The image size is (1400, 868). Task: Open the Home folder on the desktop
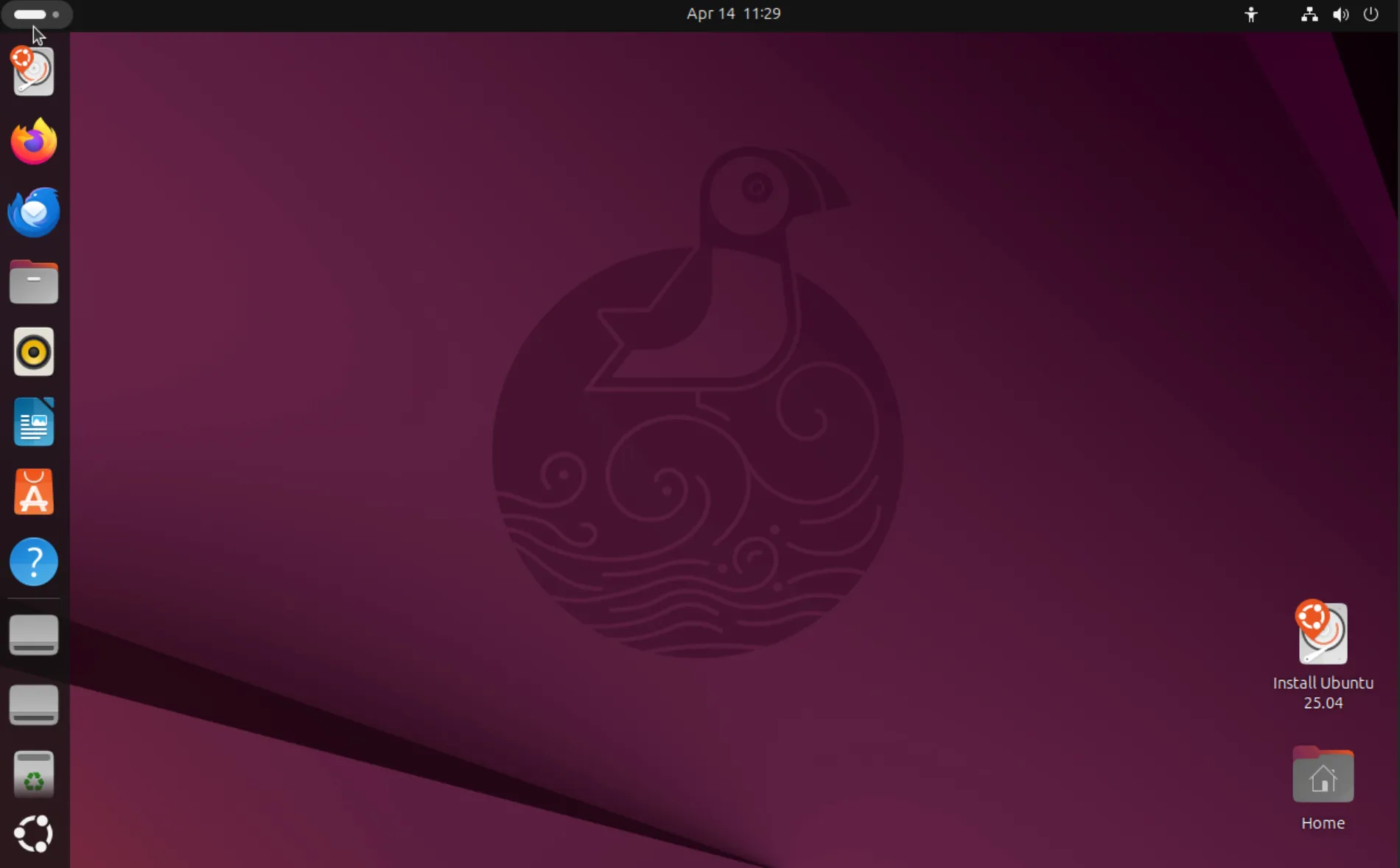[x=1322, y=774]
